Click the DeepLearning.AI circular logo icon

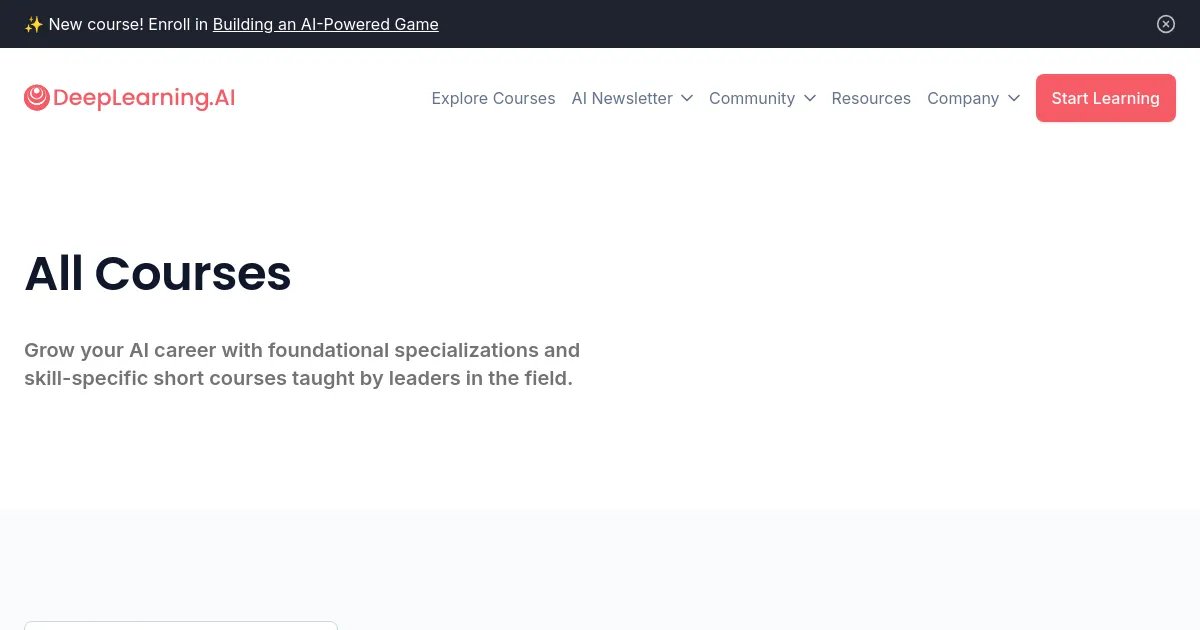(37, 97)
